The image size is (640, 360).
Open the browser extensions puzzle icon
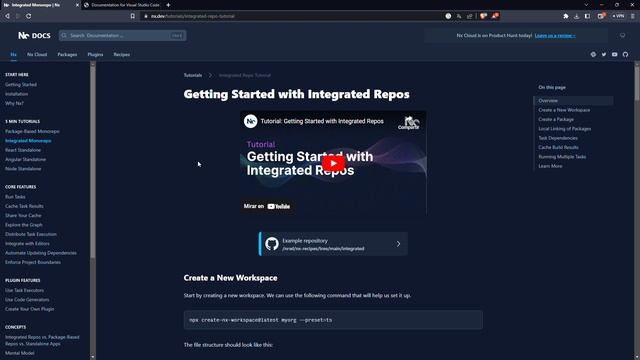coord(566,16)
